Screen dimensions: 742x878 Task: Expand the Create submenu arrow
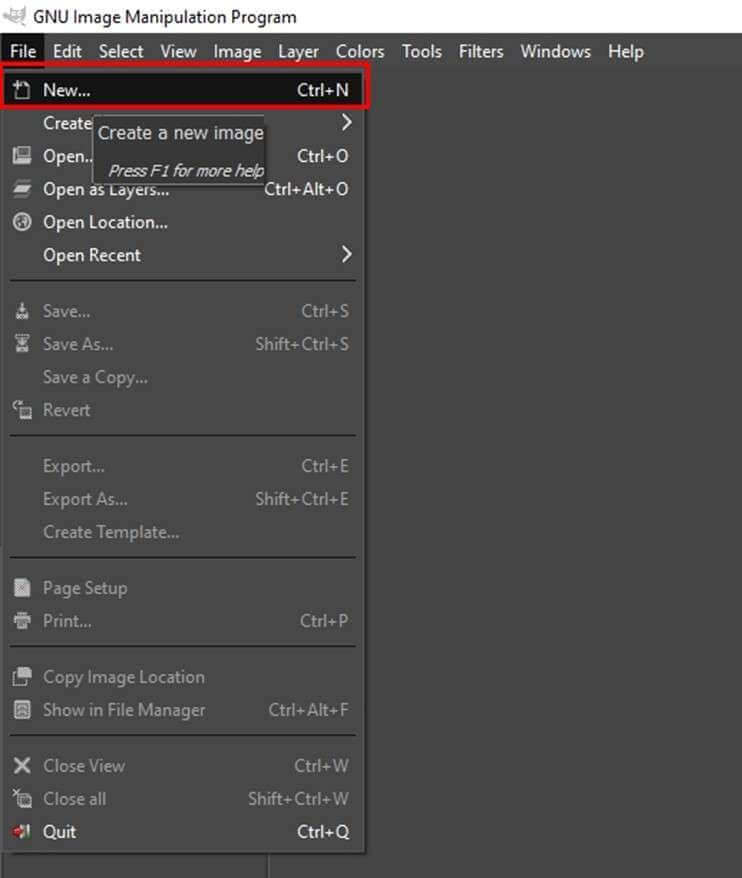(347, 122)
